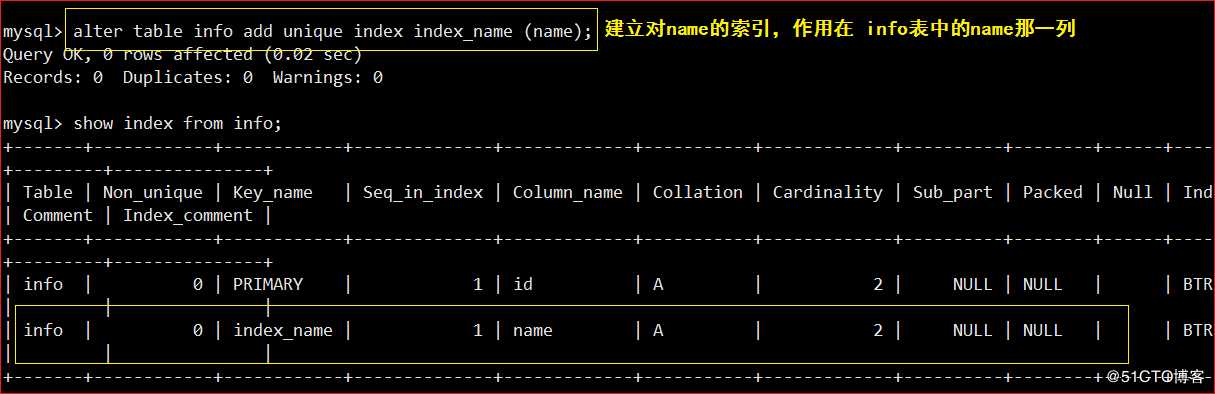Select the 'Query OK, 0 rows affected' line

[x=183, y=54]
